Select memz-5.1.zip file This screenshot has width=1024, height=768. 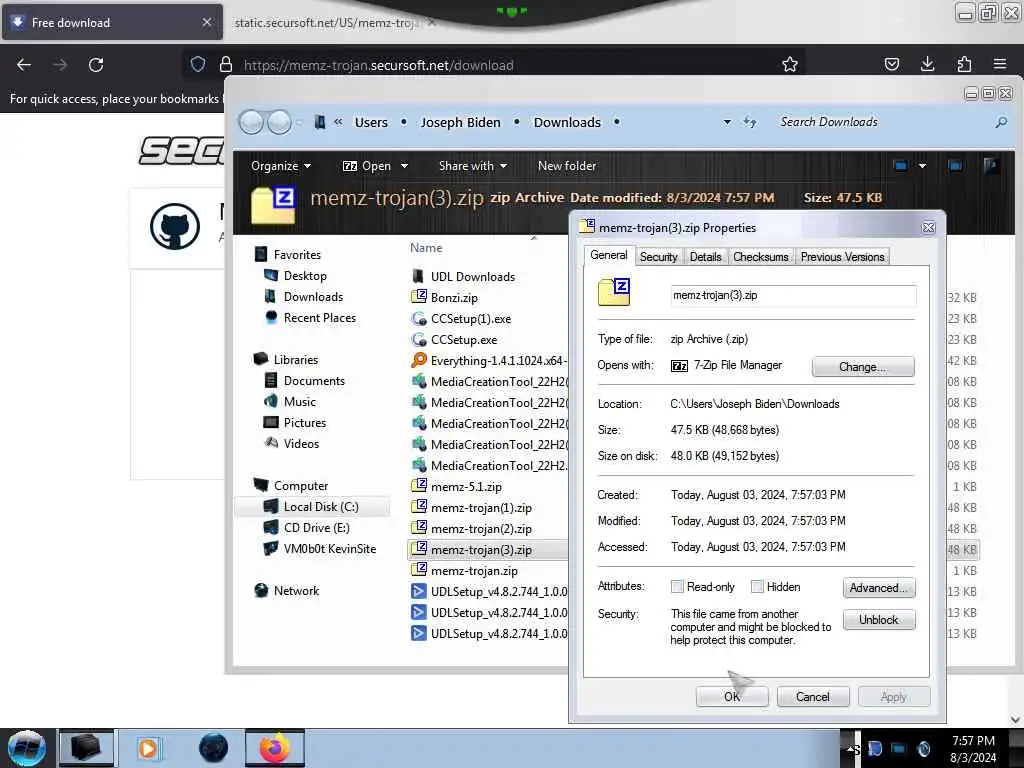(466, 487)
